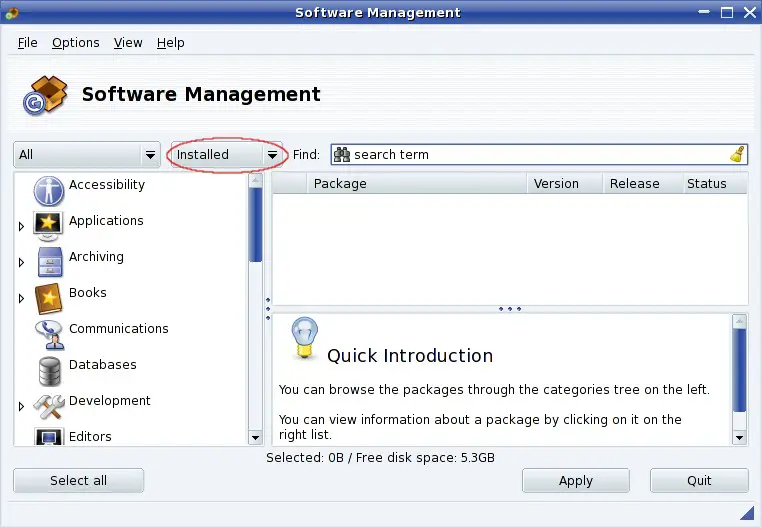Click the category list scrollbar thumb
The height and width of the screenshot is (528, 762).
256,225
